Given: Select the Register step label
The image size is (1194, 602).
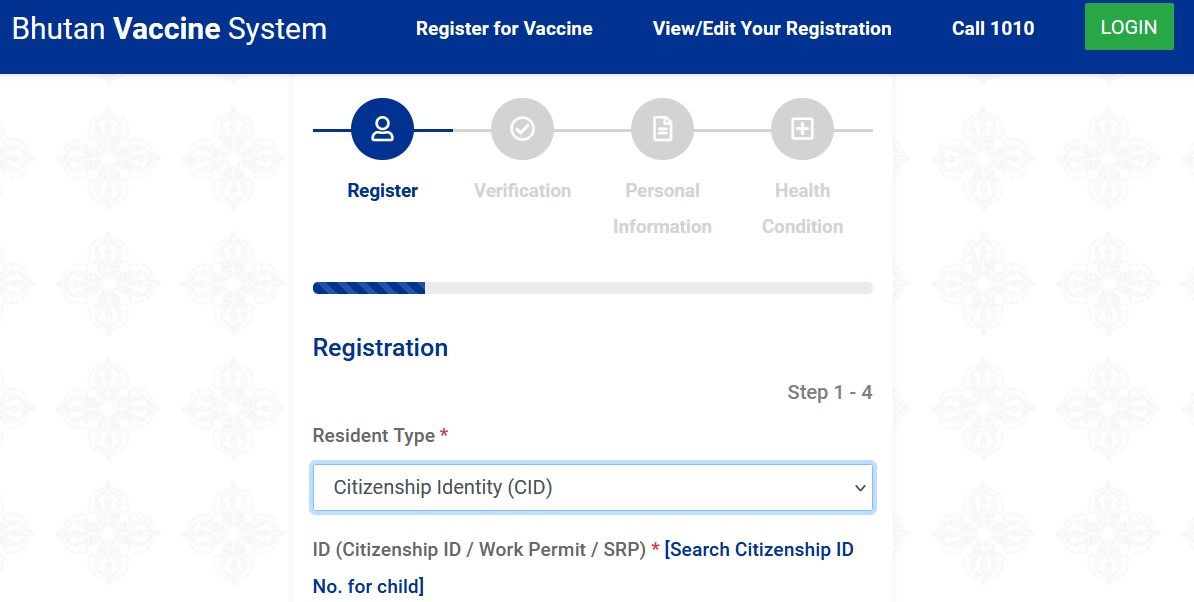Looking at the screenshot, I should pyautogui.click(x=382, y=190).
